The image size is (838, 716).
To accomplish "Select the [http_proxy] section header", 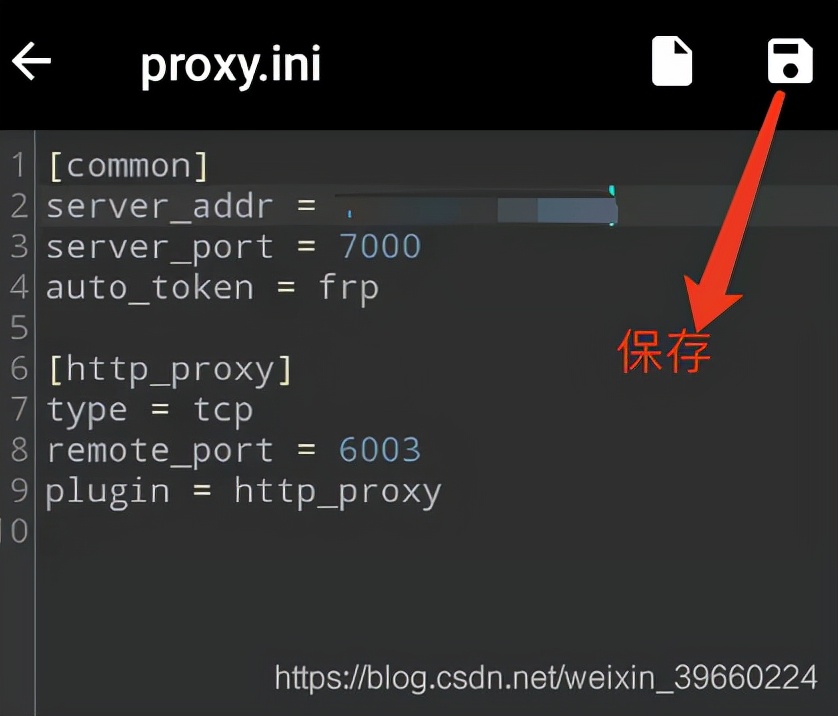I will pyautogui.click(x=170, y=370).
